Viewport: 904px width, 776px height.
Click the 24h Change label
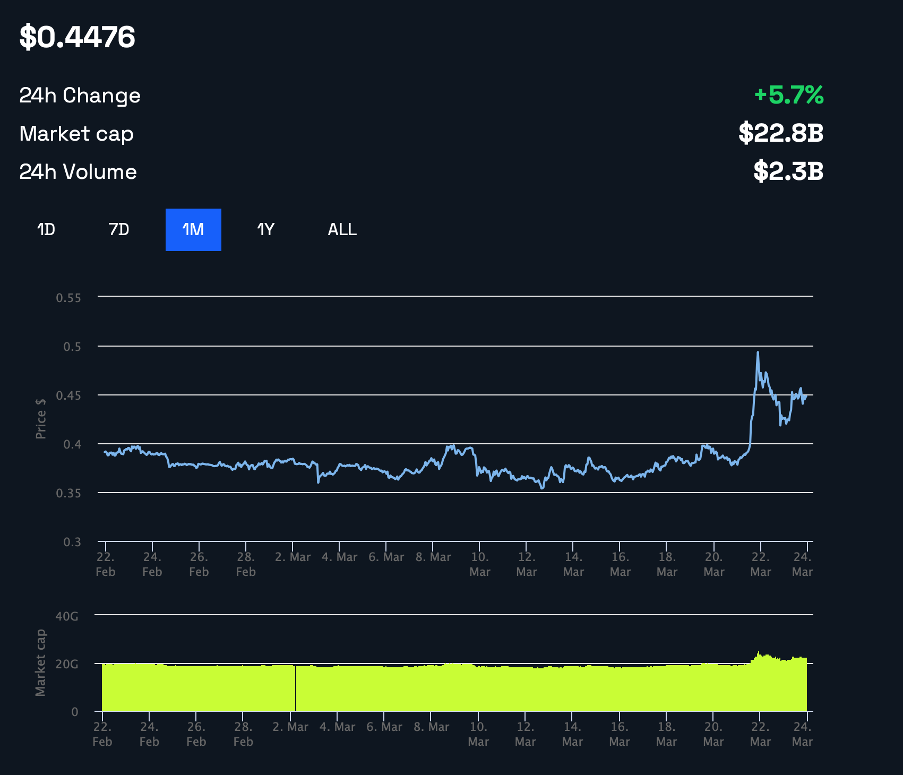click(x=80, y=95)
